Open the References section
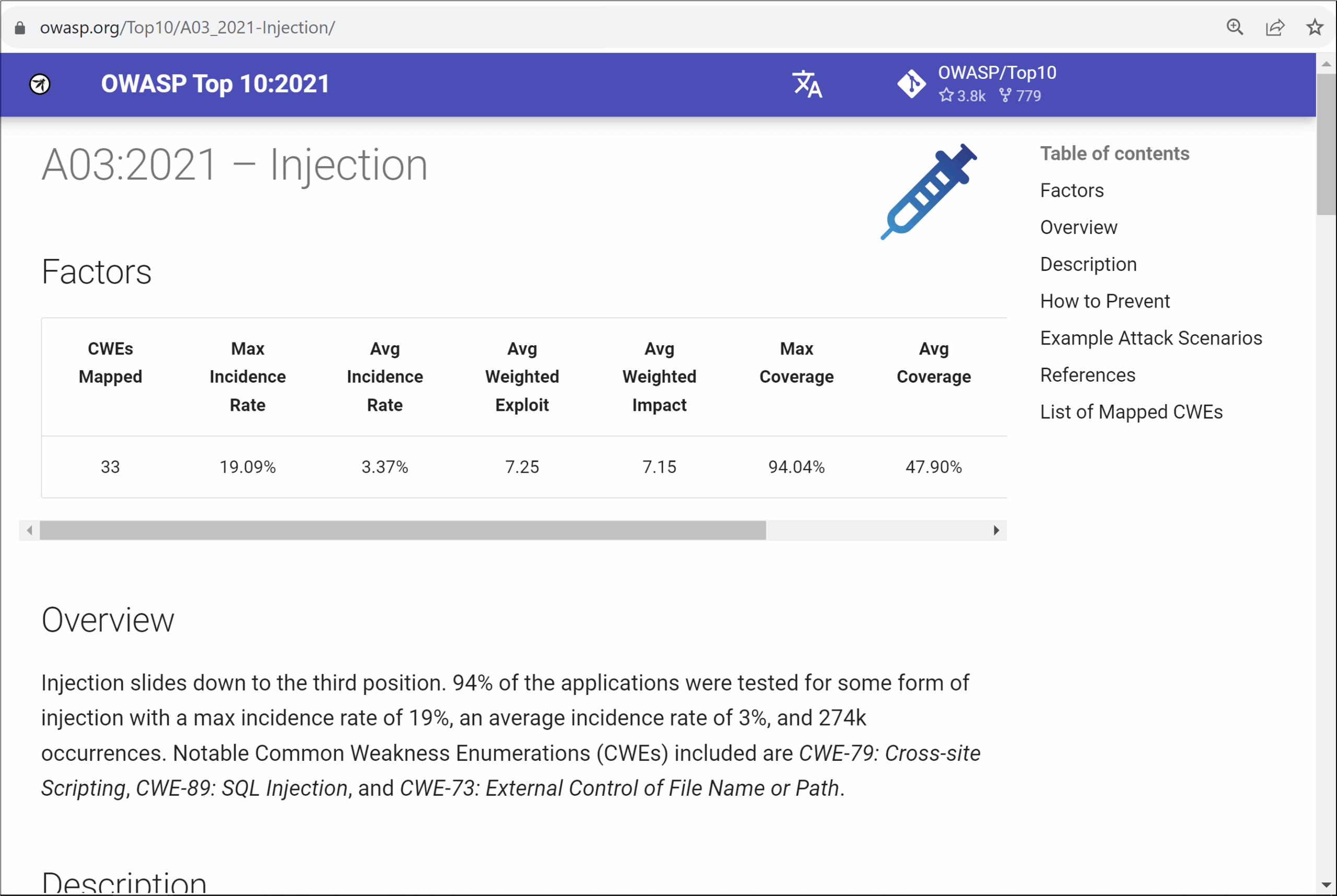 point(1087,375)
